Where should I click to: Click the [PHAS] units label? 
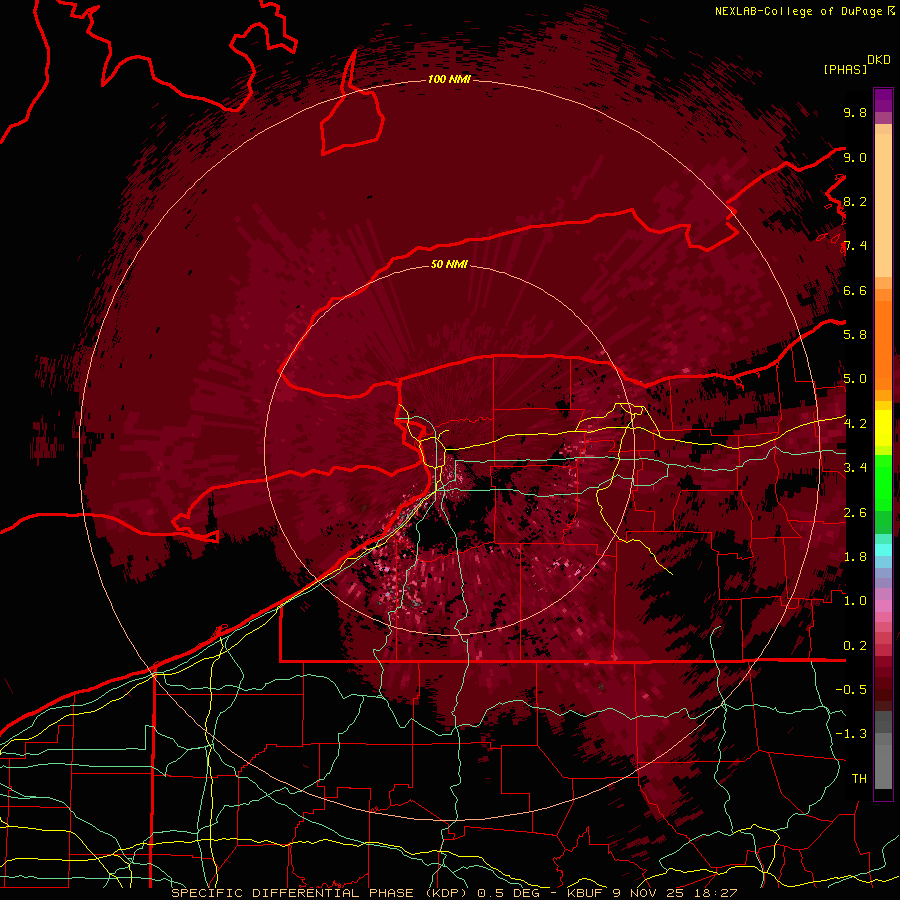coord(845,69)
